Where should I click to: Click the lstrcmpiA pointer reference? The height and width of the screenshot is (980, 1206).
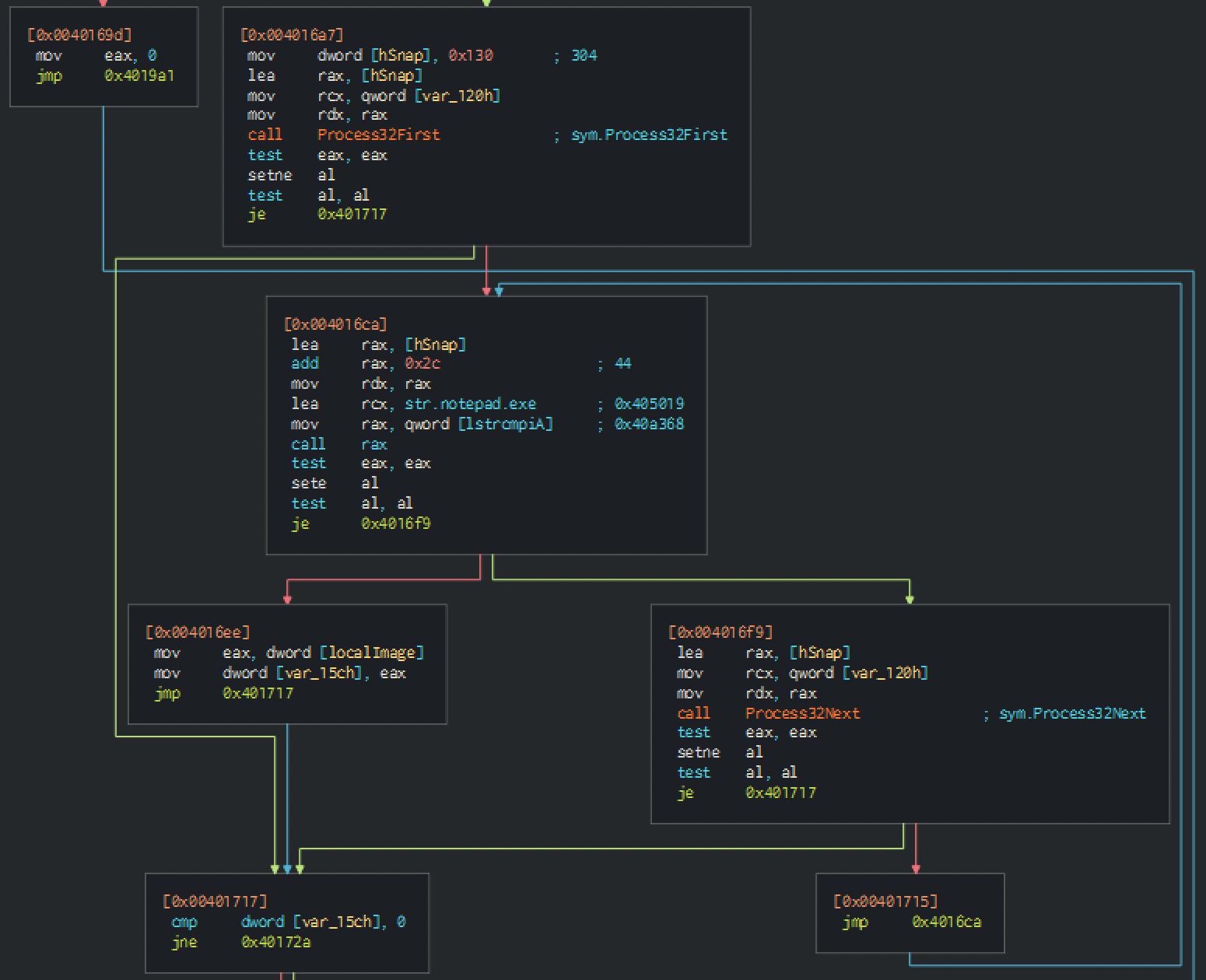[505, 424]
